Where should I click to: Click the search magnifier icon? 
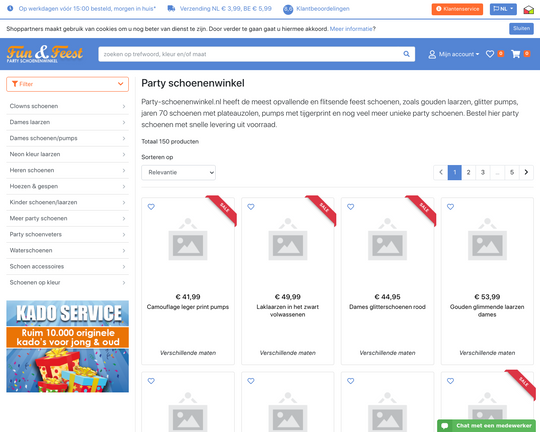[x=406, y=54]
